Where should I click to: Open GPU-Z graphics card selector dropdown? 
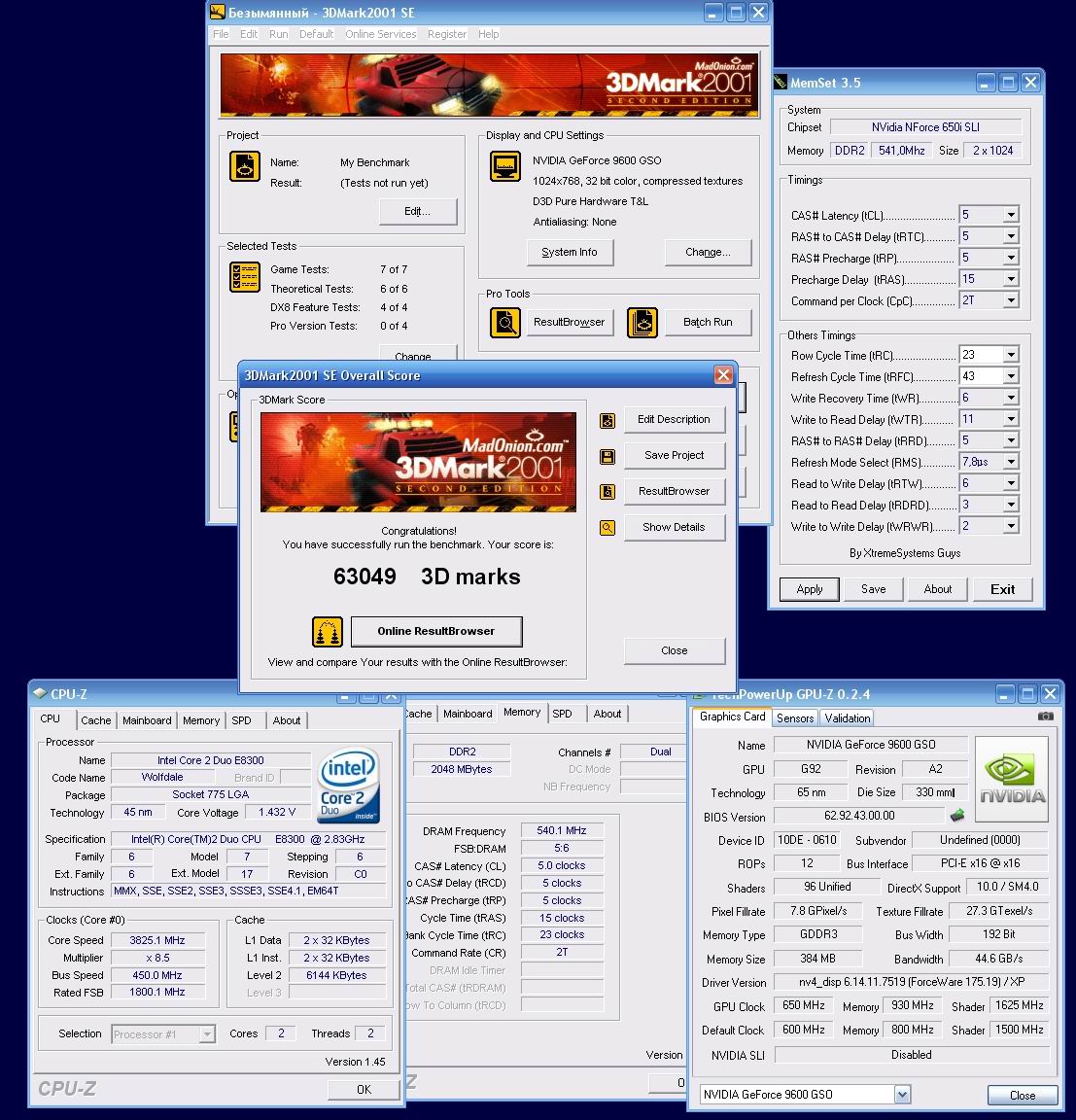pyautogui.click(x=902, y=1095)
